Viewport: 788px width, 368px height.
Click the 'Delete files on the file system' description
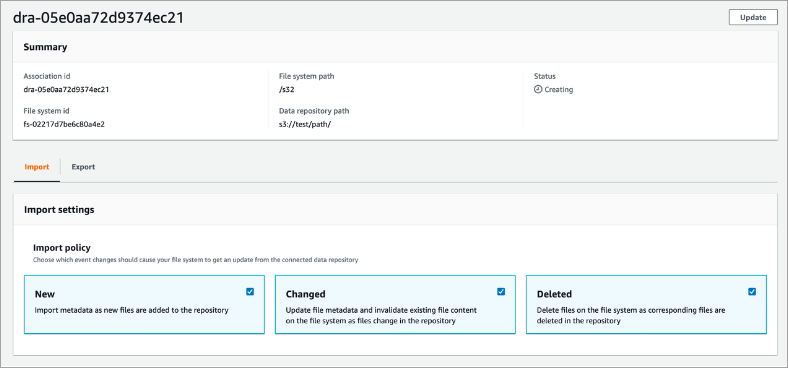631,315
